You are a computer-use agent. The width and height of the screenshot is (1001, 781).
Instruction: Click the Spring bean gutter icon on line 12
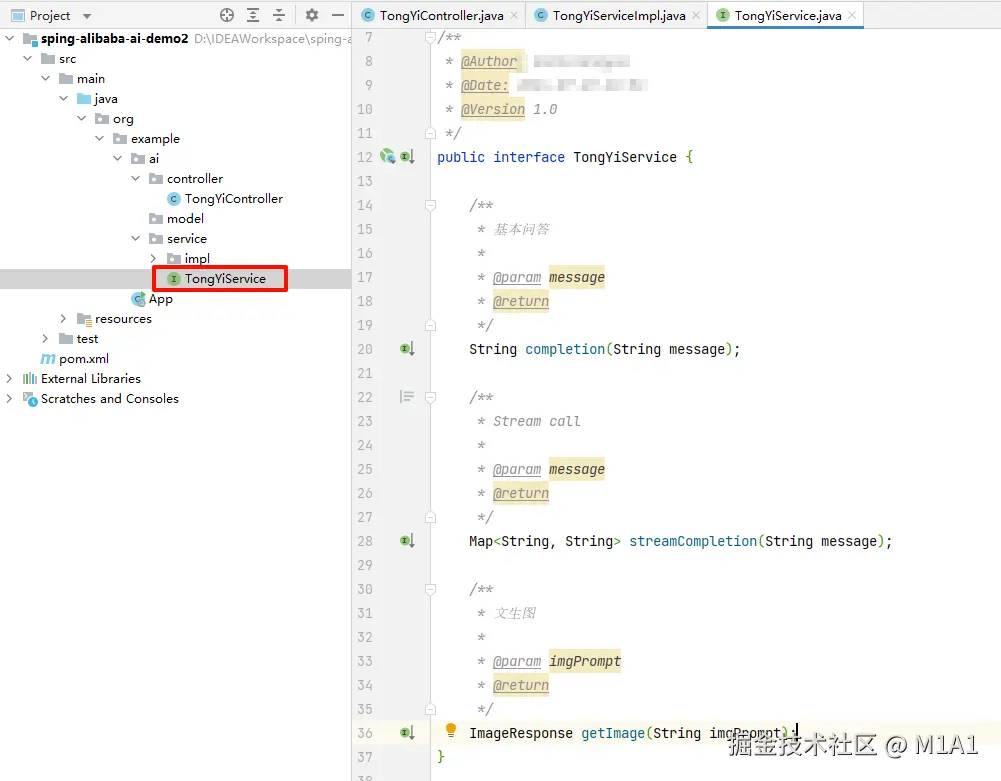point(388,156)
